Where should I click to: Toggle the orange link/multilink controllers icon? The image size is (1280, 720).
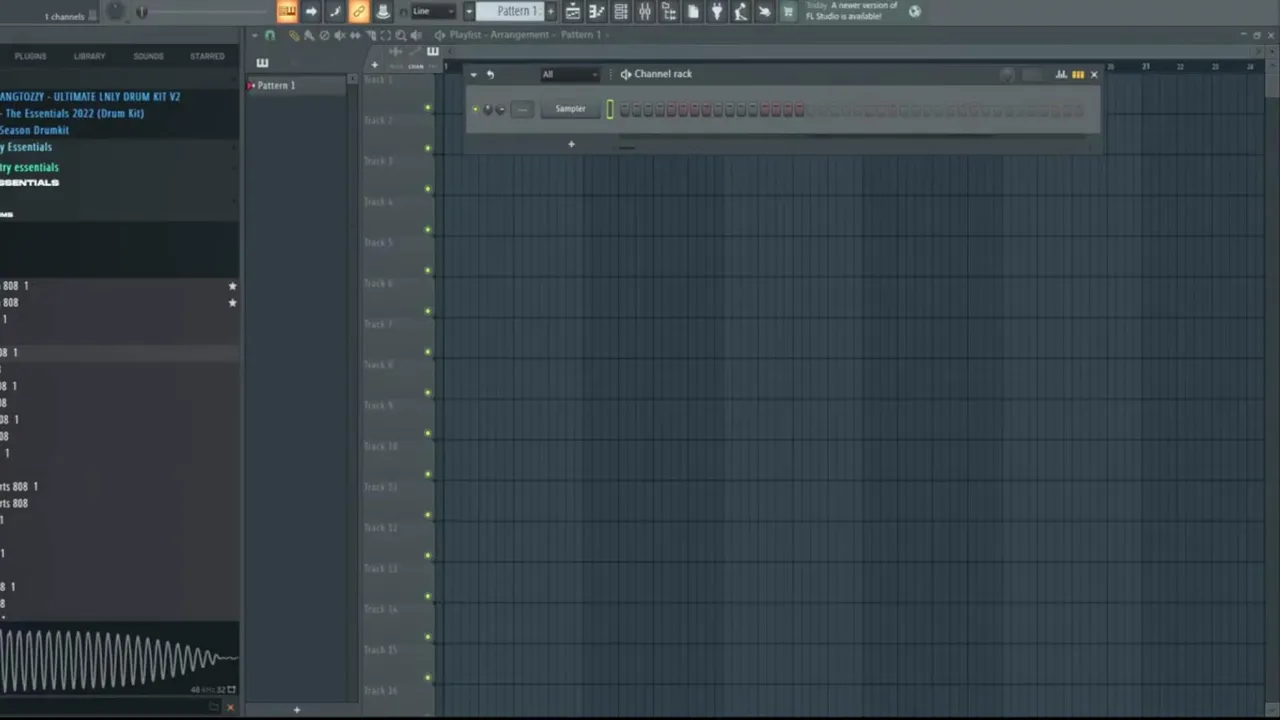click(x=359, y=11)
